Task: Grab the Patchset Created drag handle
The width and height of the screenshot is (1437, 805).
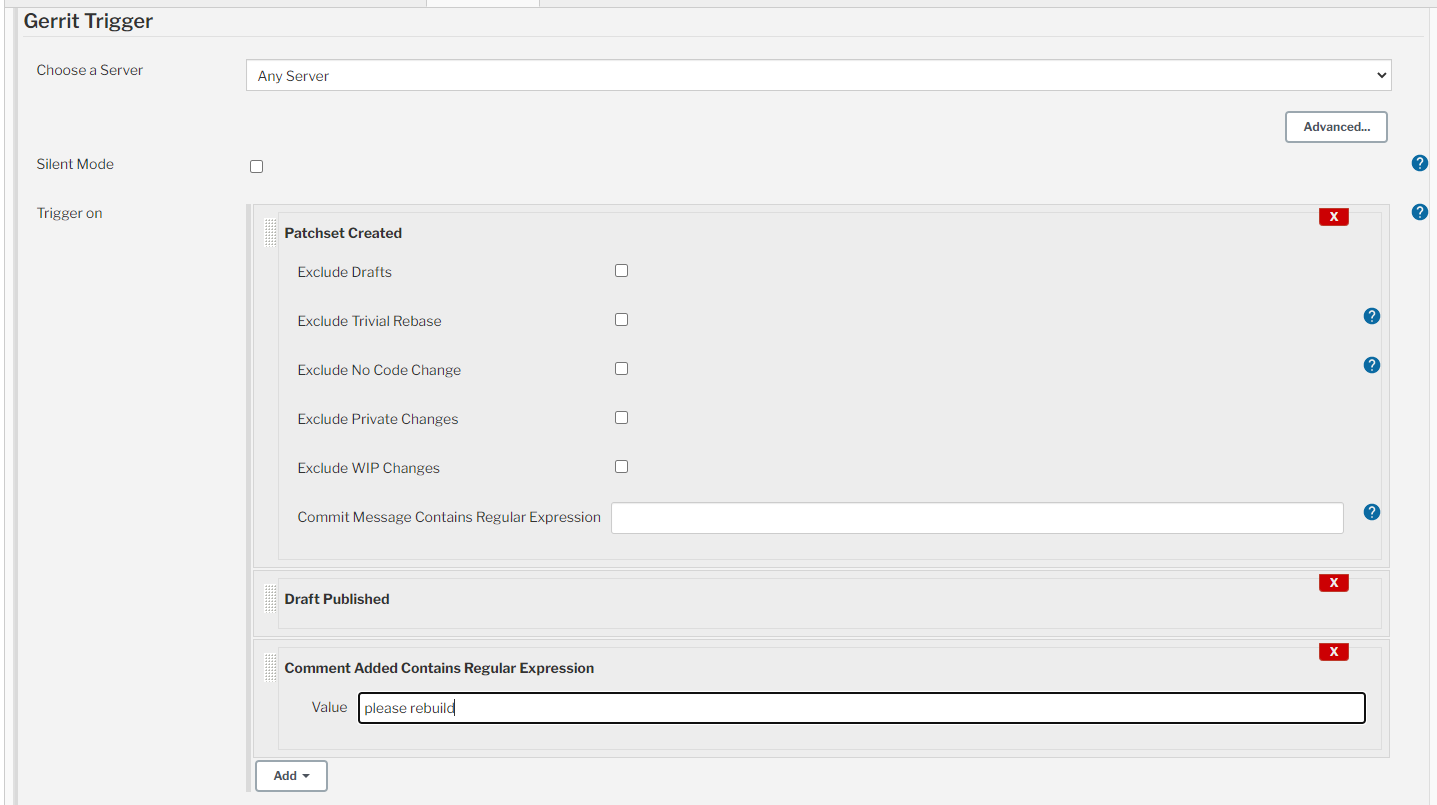Action: point(270,232)
